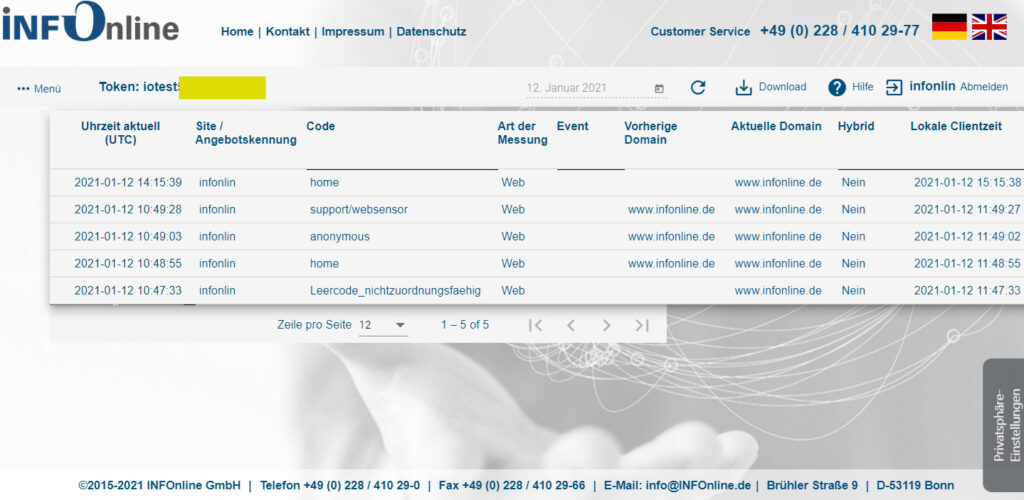
Task: Open the Datenschutz link
Action: pyautogui.click(x=432, y=31)
